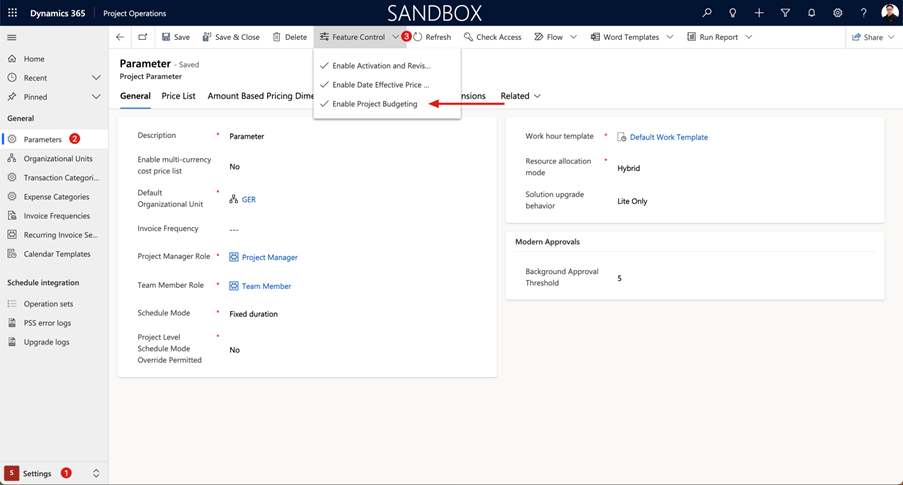Expand the Pinned section chevron
Screen dimensions: 903x485
[96, 97]
